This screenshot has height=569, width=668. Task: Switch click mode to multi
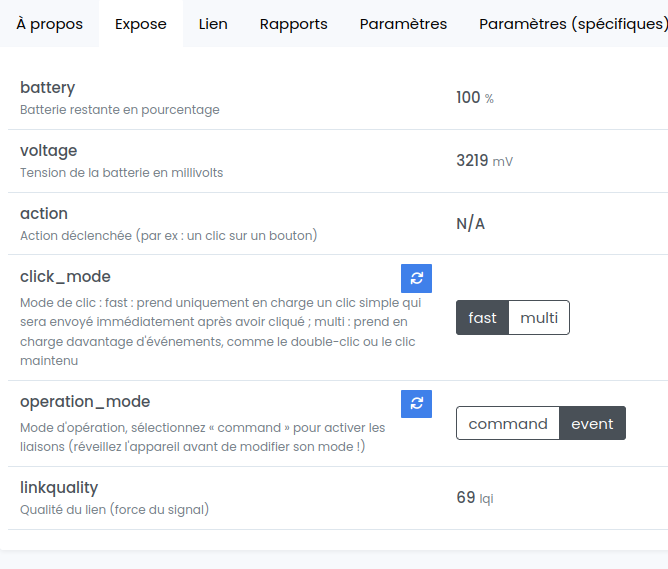[x=539, y=318]
